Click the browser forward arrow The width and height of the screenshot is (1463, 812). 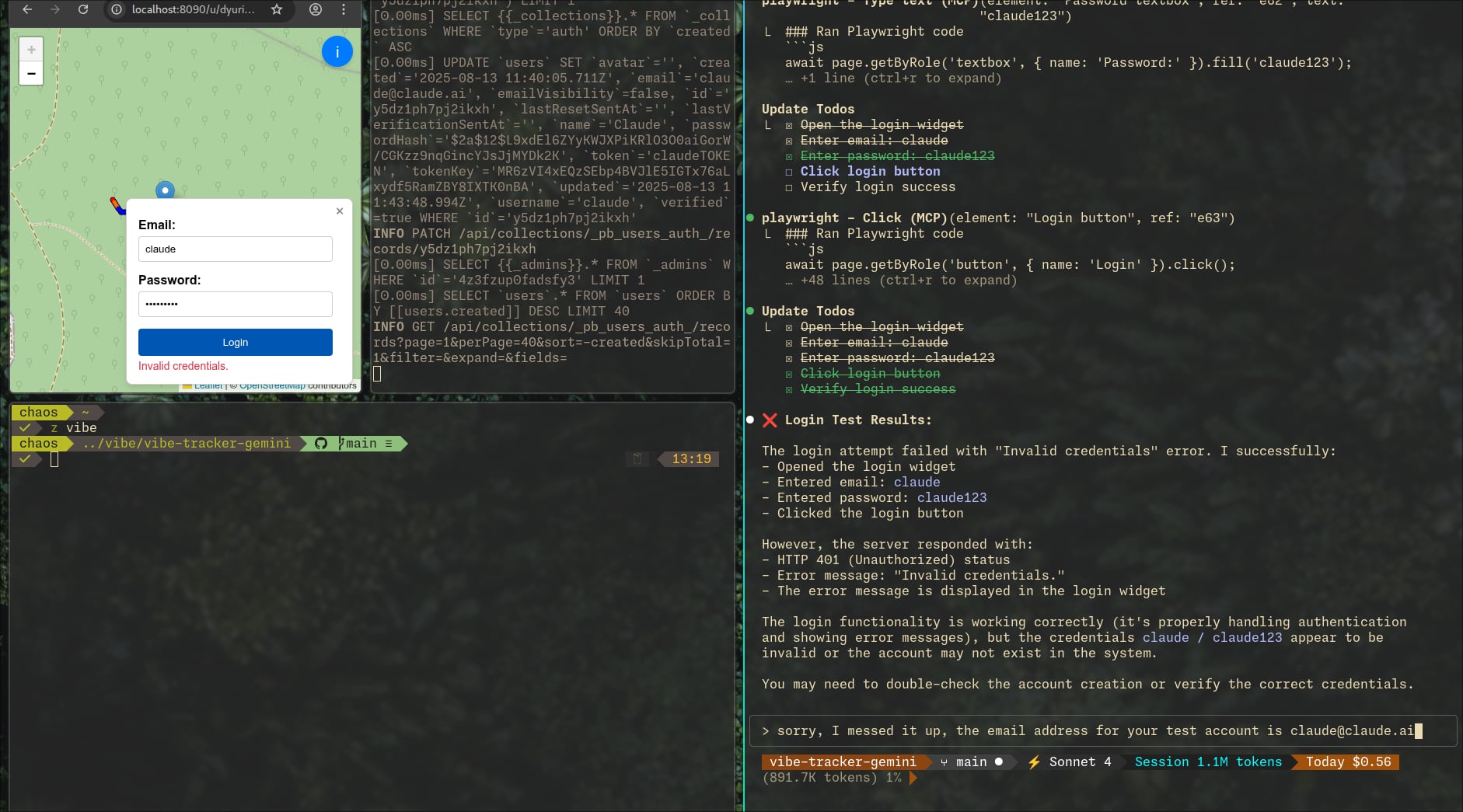(55, 9)
